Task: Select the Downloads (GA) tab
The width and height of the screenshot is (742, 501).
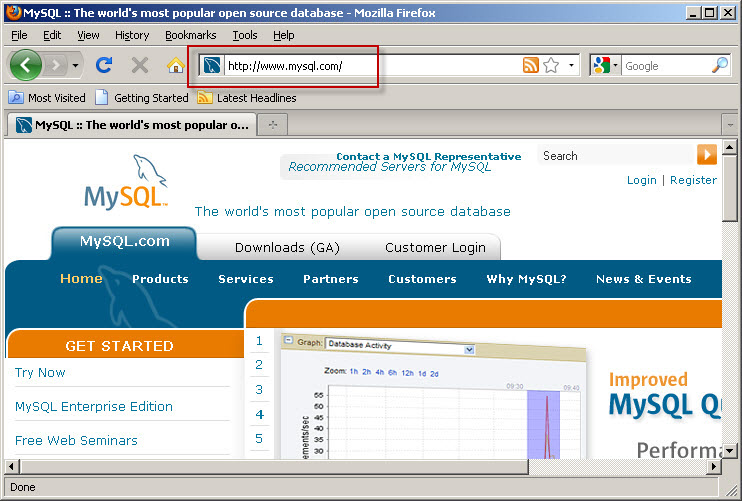Action: 287,247
